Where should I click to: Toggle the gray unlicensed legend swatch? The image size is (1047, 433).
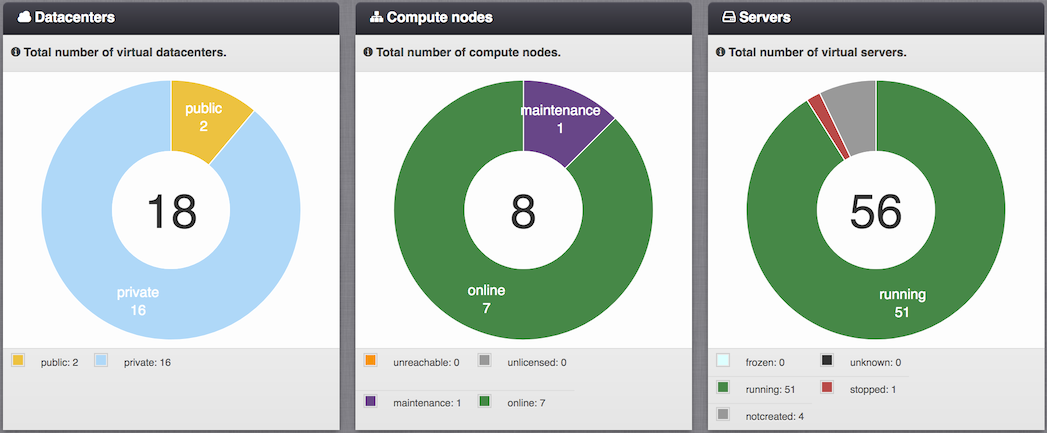(x=485, y=361)
